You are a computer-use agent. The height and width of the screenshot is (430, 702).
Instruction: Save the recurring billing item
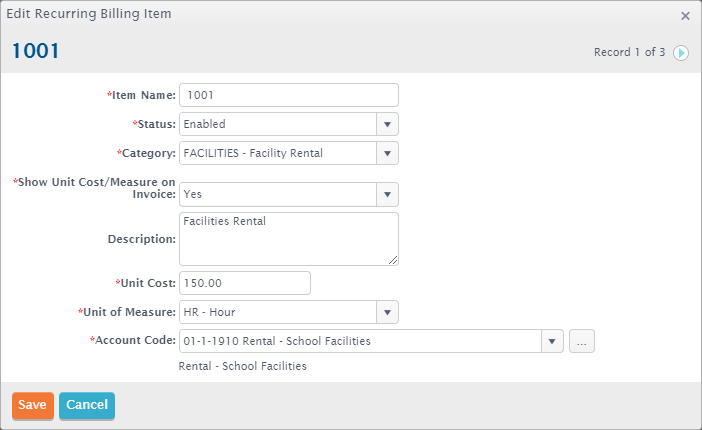click(x=33, y=405)
